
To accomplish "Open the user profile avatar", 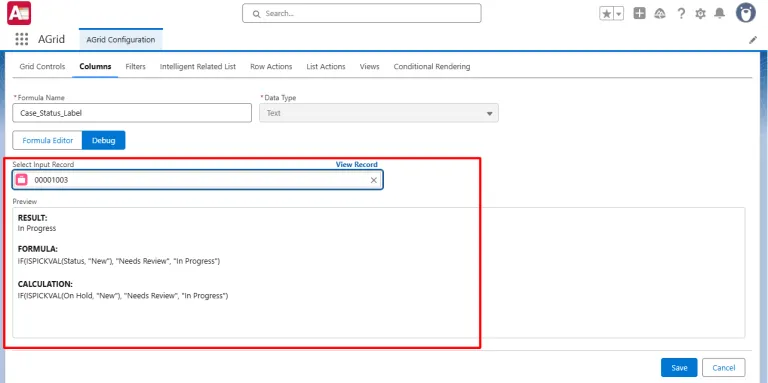I will pyautogui.click(x=745, y=13).
